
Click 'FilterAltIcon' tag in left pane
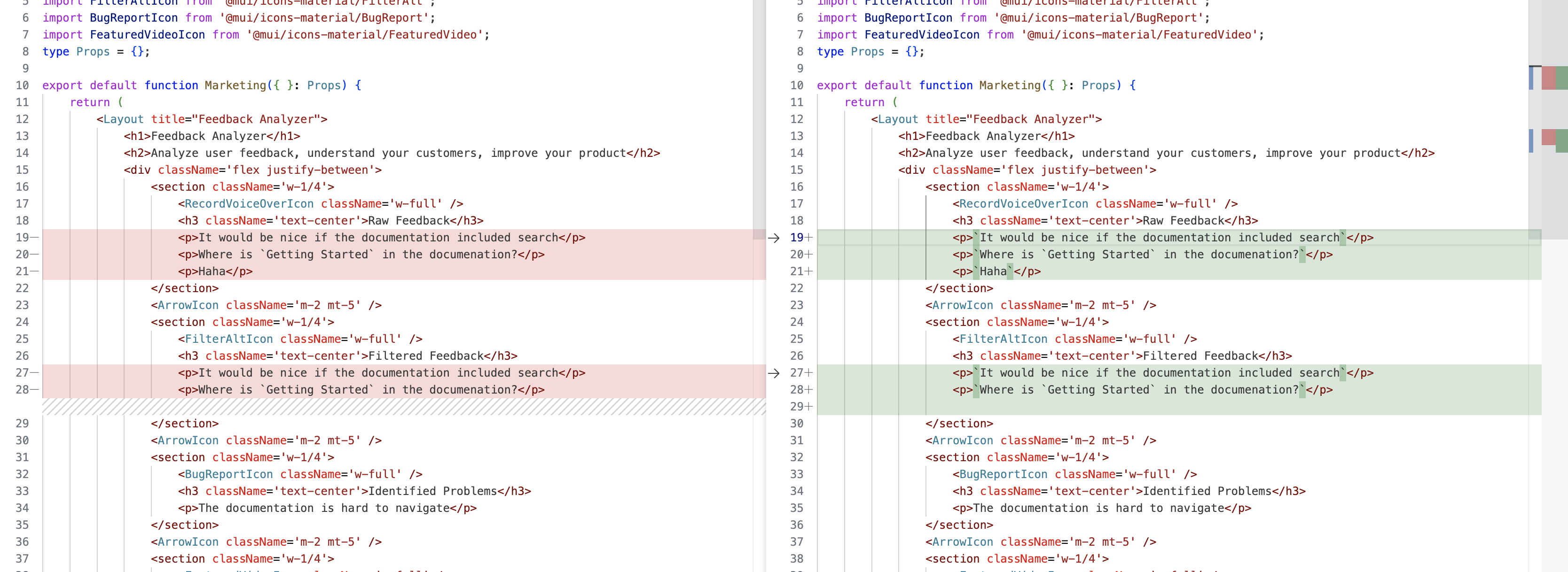[228, 339]
